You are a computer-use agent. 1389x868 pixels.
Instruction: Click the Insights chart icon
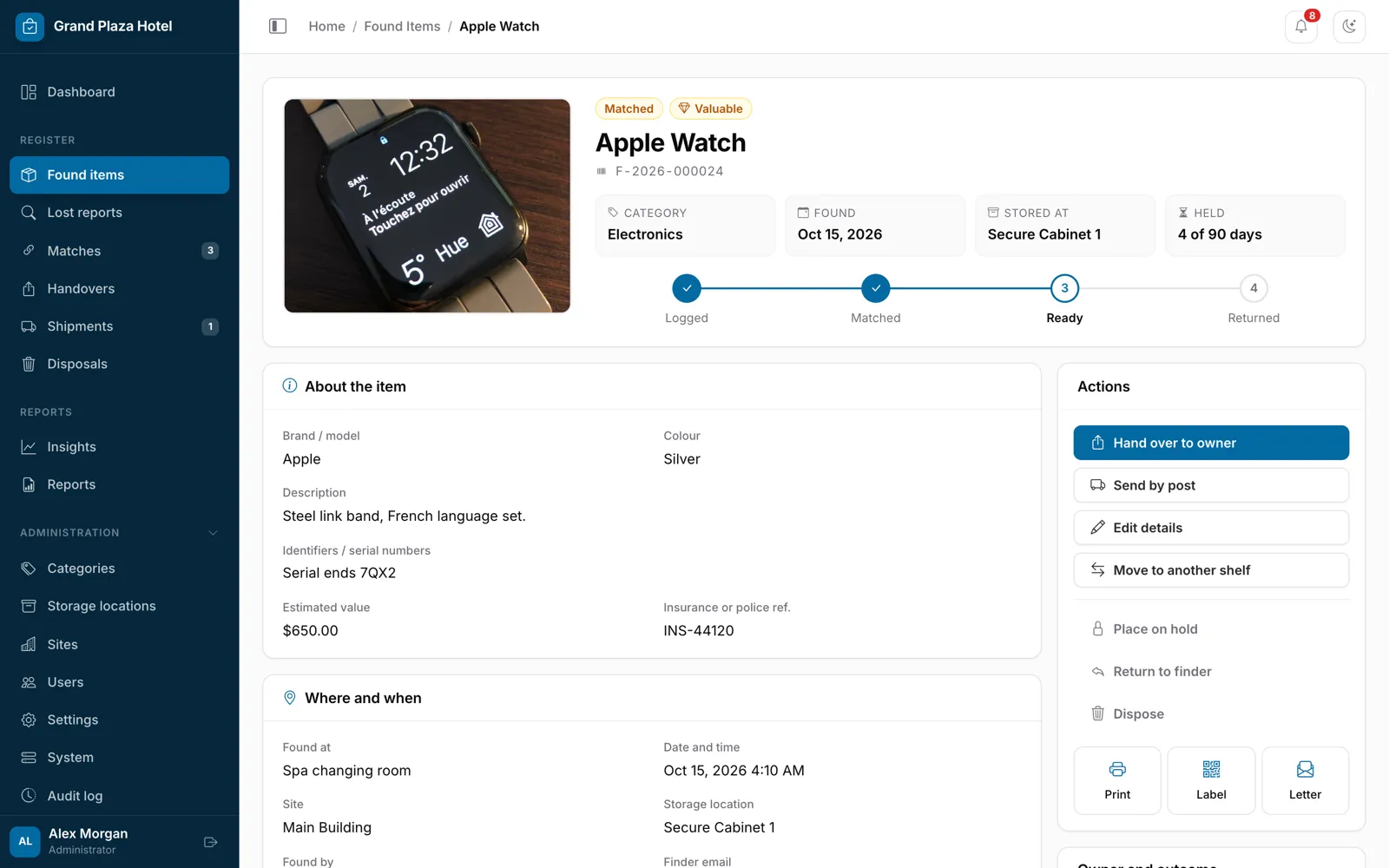(29, 447)
